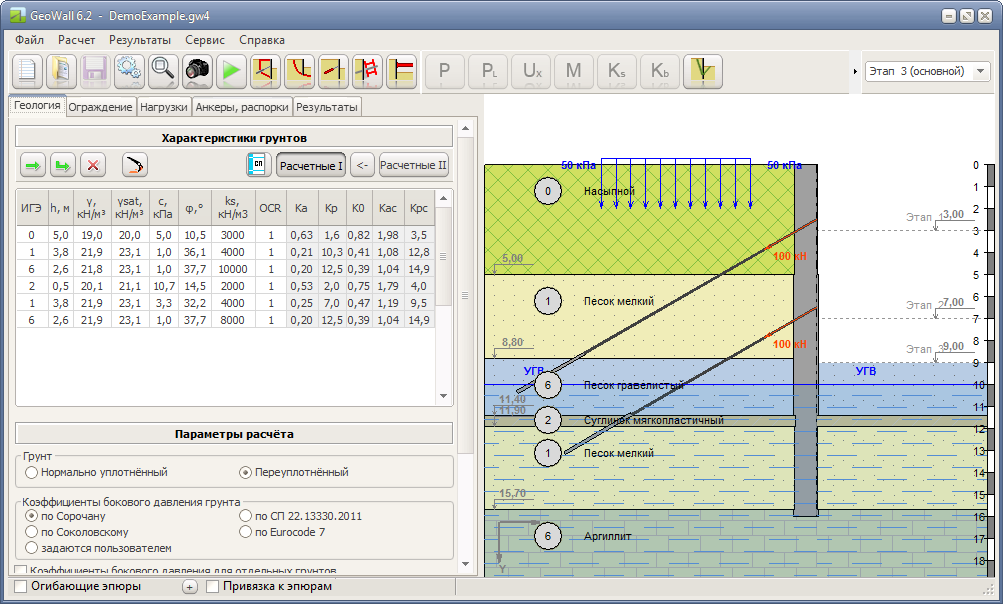This screenshot has height=604, width=1003.
Task: Click soil table vertical scrollbar thumb
Action: tap(443, 256)
